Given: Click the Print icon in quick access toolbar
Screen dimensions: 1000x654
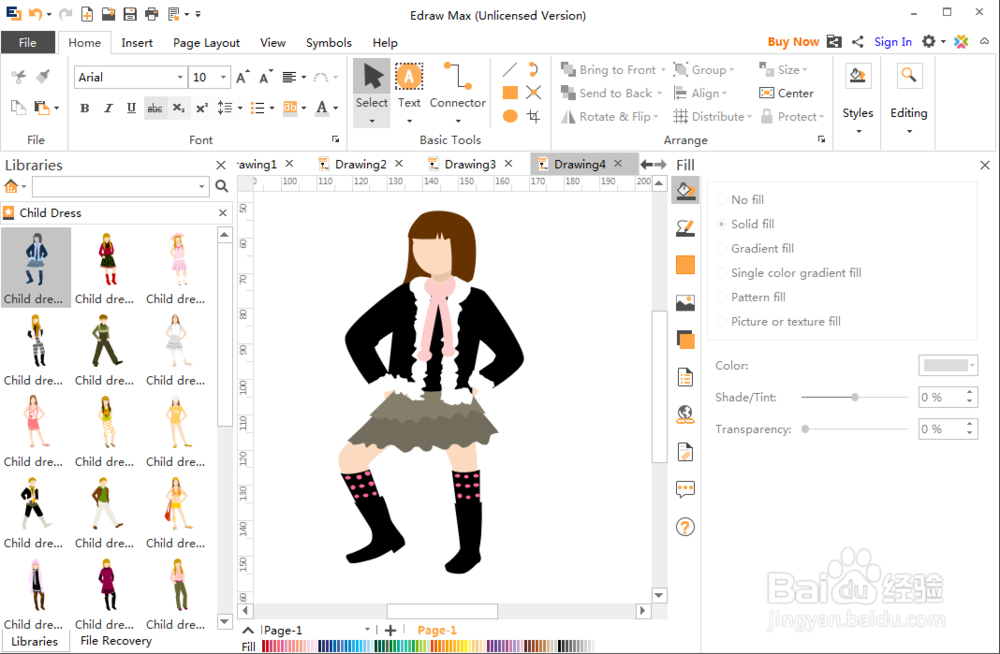Looking at the screenshot, I should coord(152,14).
